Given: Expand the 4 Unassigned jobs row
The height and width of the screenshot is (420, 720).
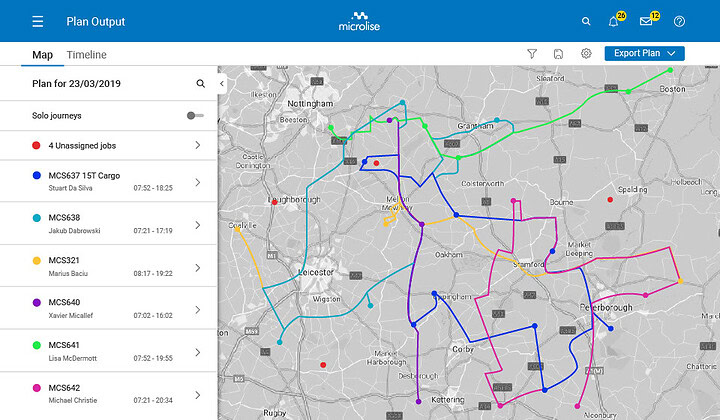Looking at the screenshot, I should pyautogui.click(x=197, y=145).
